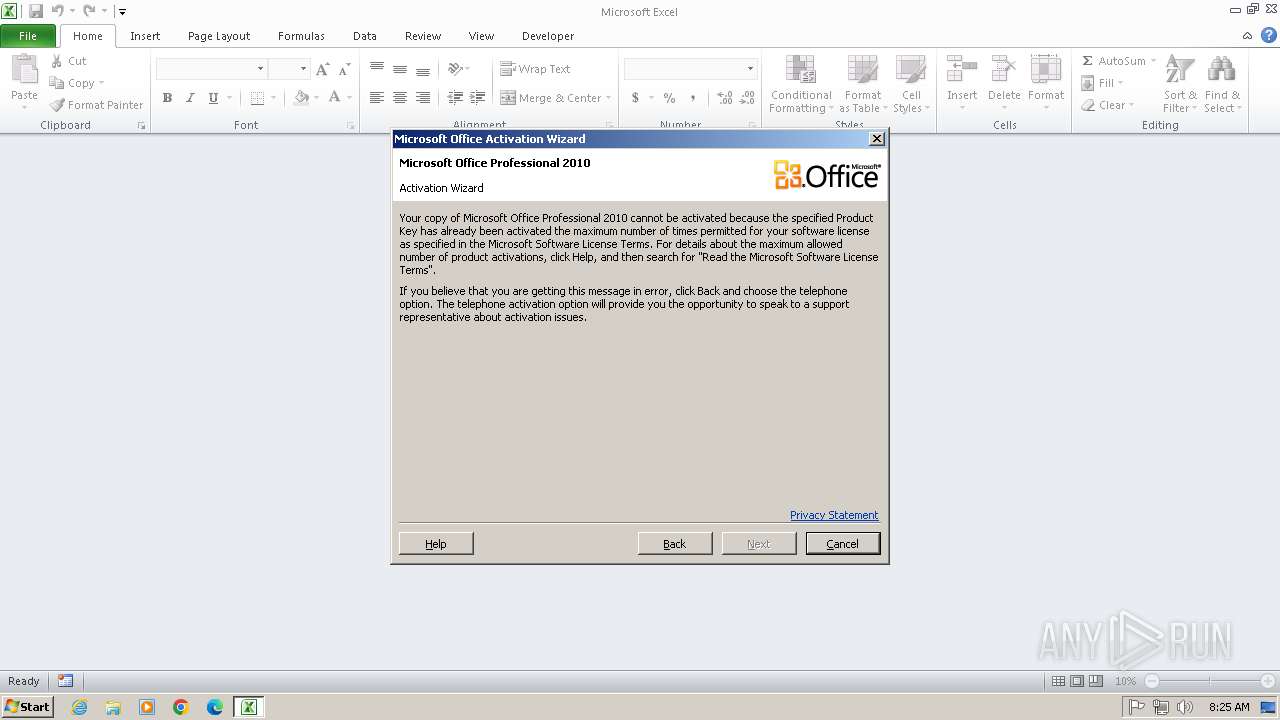Click Help button in Activation Wizard
This screenshot has height=720, width=1280.
click(436, 543)
